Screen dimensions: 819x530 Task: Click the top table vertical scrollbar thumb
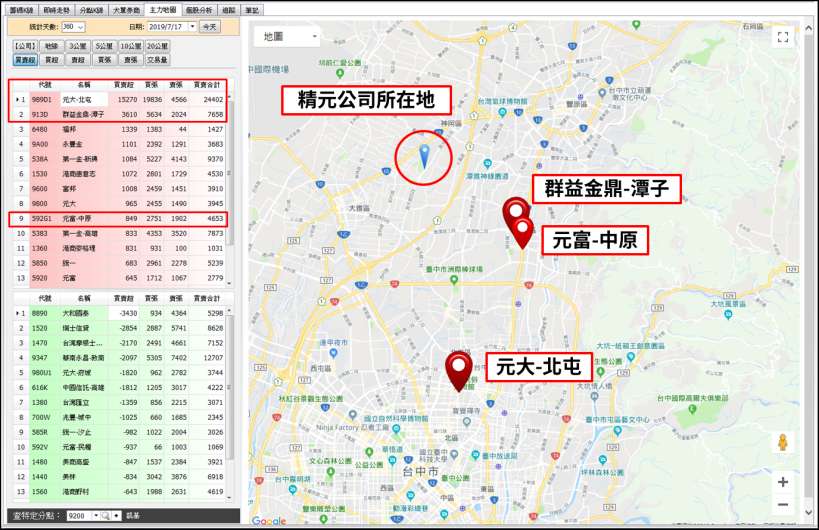pos(230,172)
